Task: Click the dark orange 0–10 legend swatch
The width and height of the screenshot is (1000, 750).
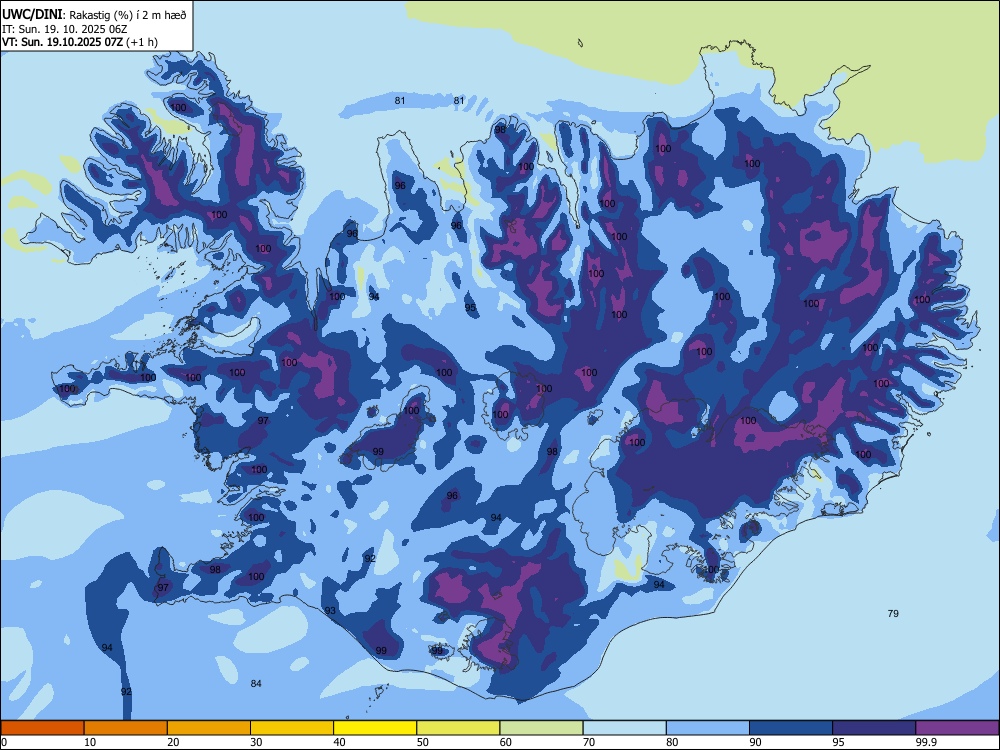Action: (42, 728)
